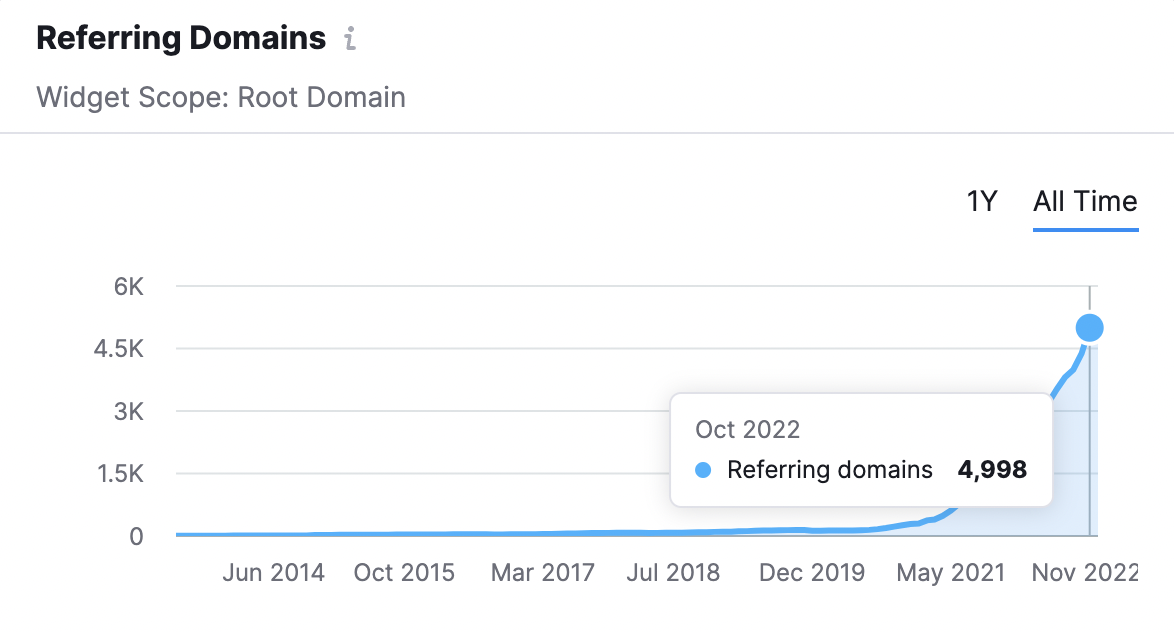This screenshot has width=1174, height=632.
Task: Click the blue legend dot in tooltip
Action: (x=703, y=470)
